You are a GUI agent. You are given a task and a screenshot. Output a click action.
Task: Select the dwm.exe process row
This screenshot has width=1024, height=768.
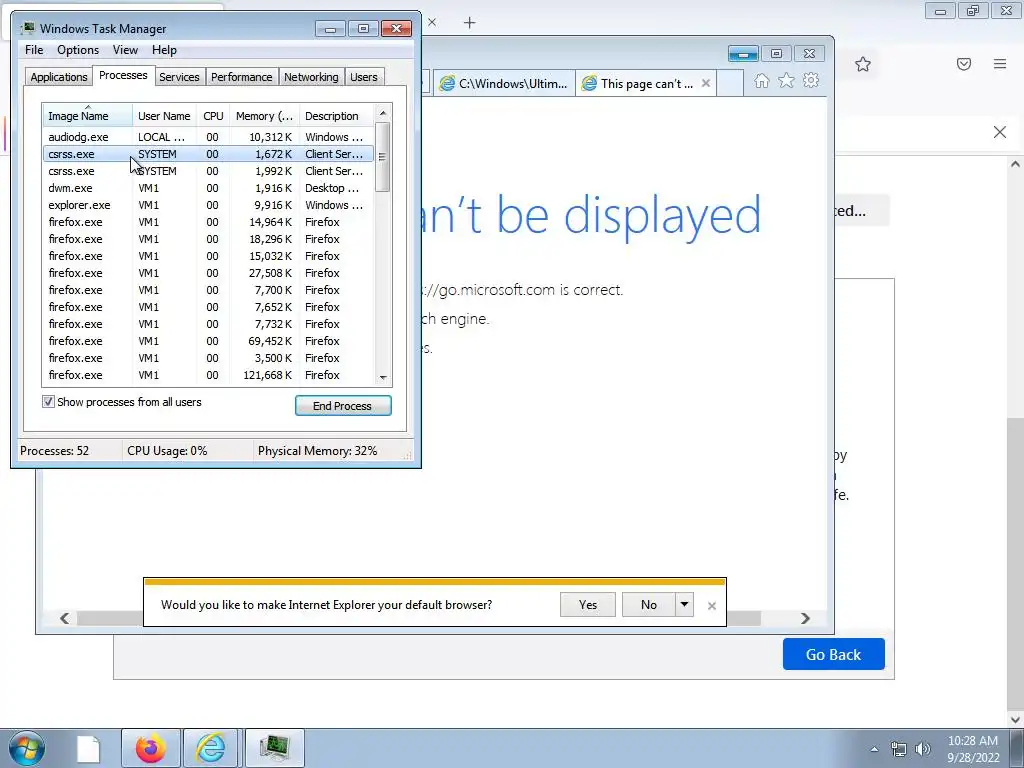point(208,188)
